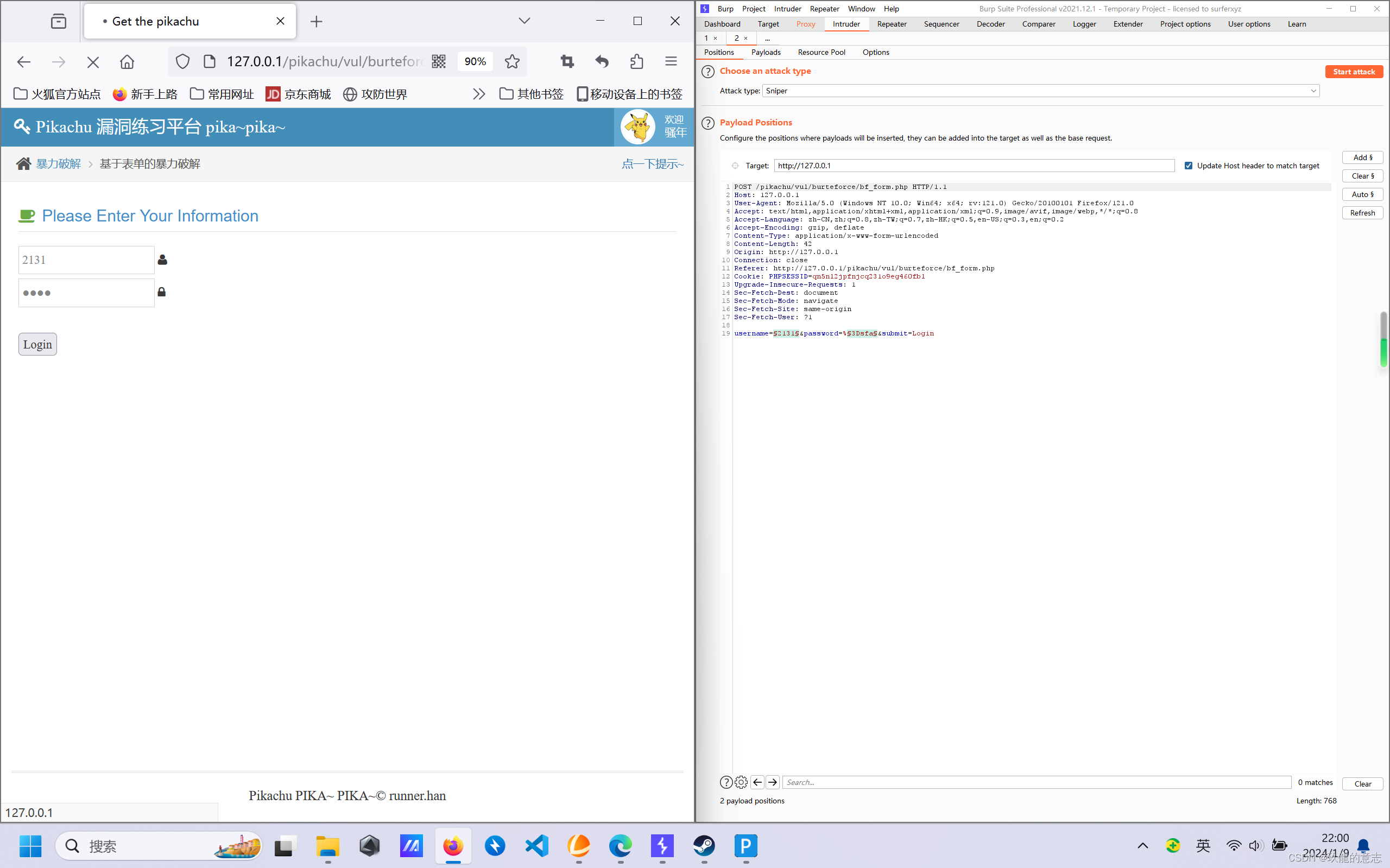Click the 90% zoom level indicator
Image resolution: width=1390 pixels, height=868 pixels.
coord(475,61)
